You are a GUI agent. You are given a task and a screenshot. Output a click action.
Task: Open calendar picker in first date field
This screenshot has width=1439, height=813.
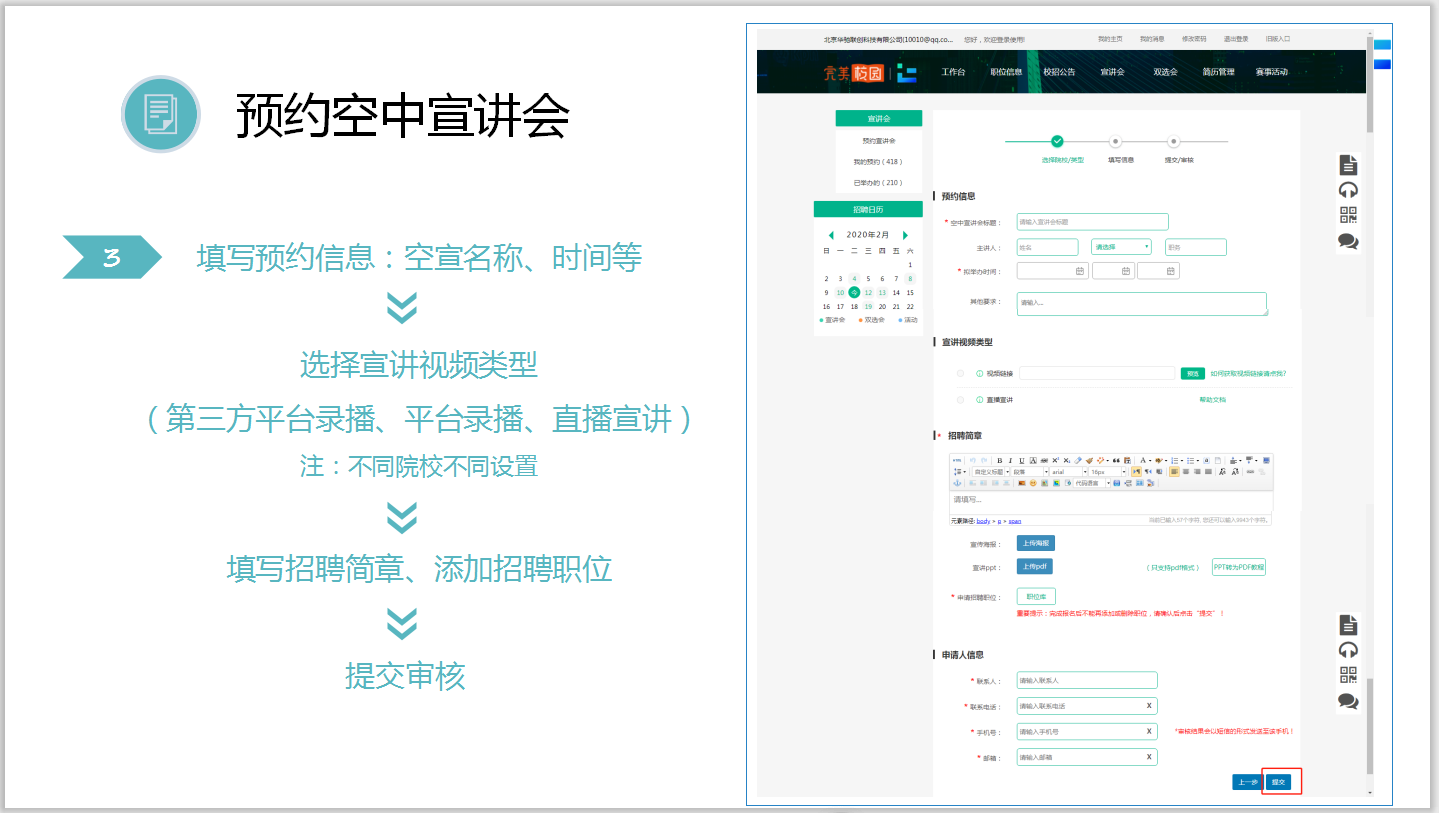click(1080, 271)
